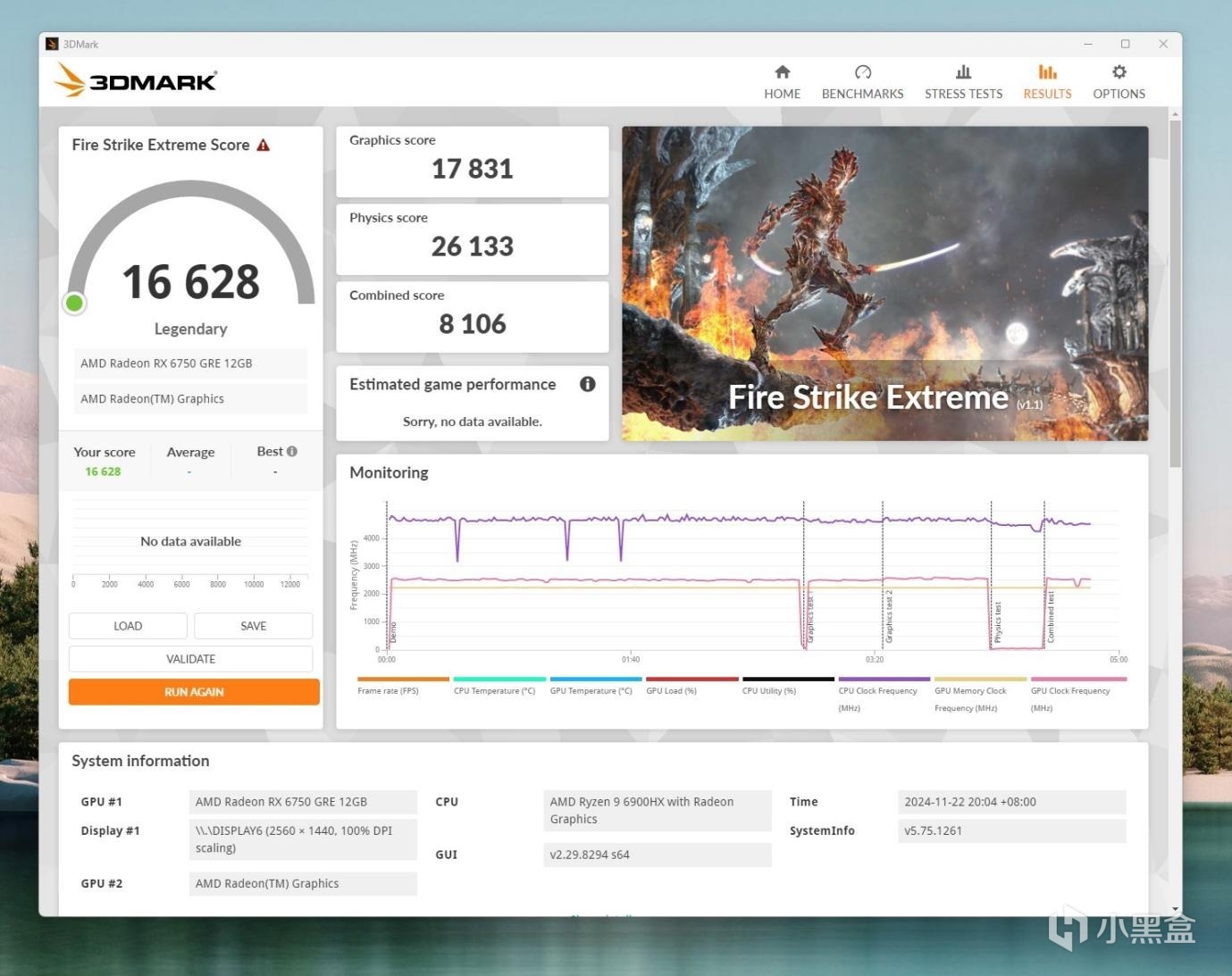Click the info icon for Estimated game performance
This screenshot has width=1232, height=976.
coord(587,384)
